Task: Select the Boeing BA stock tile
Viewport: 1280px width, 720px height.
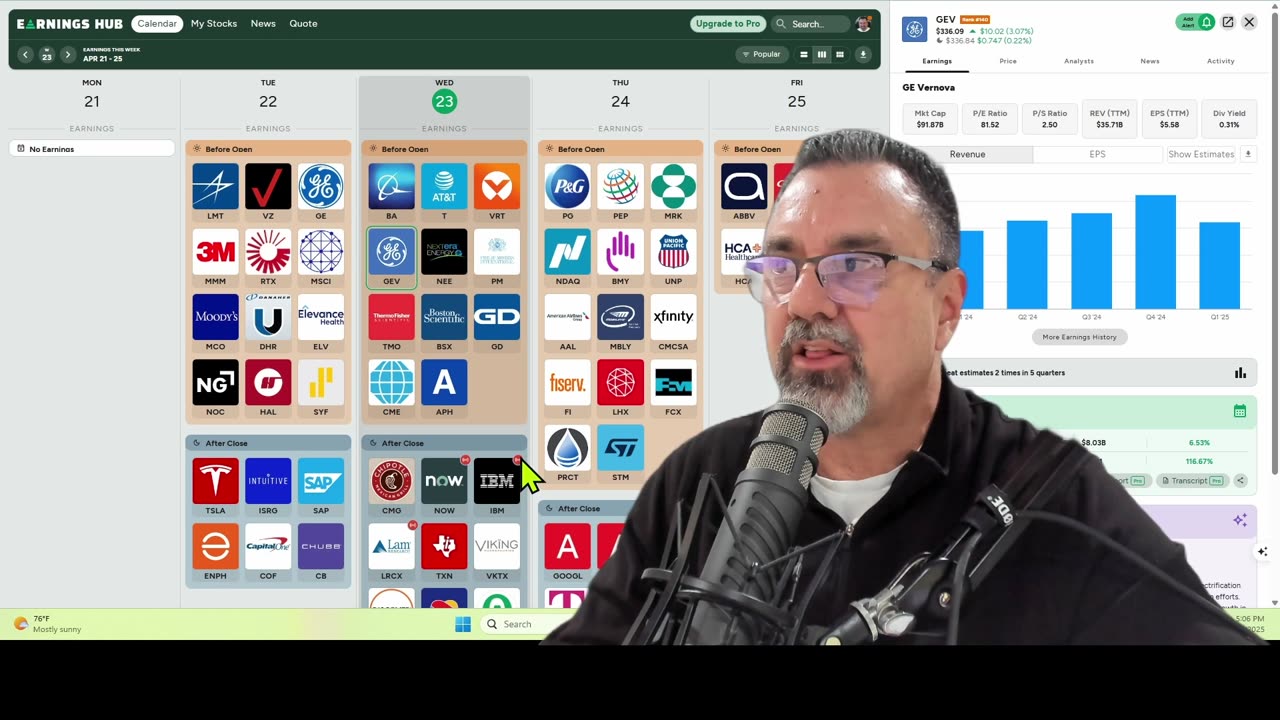Action: (391, 192)
